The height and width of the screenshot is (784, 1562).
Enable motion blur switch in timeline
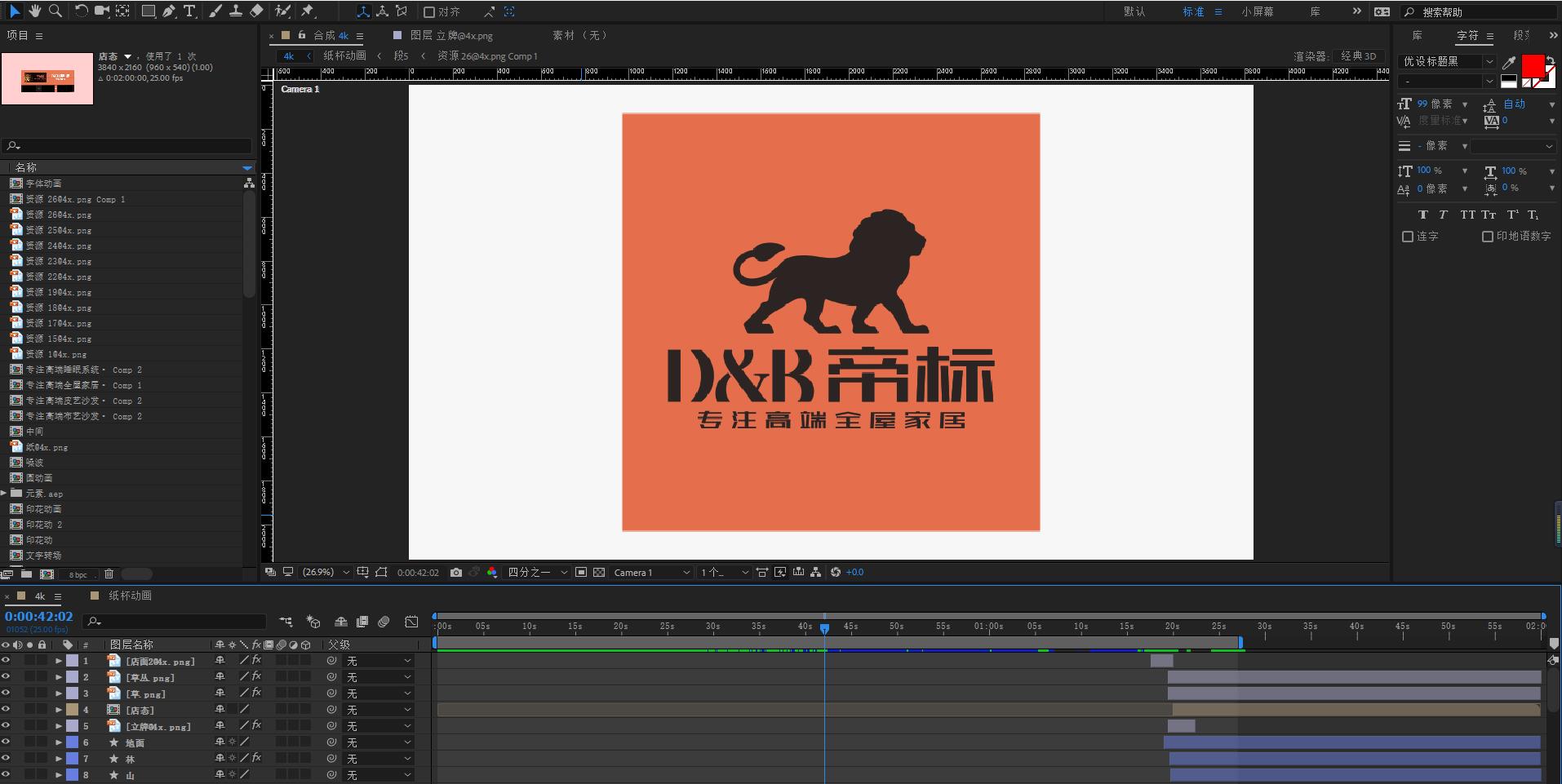pos(384,622)
